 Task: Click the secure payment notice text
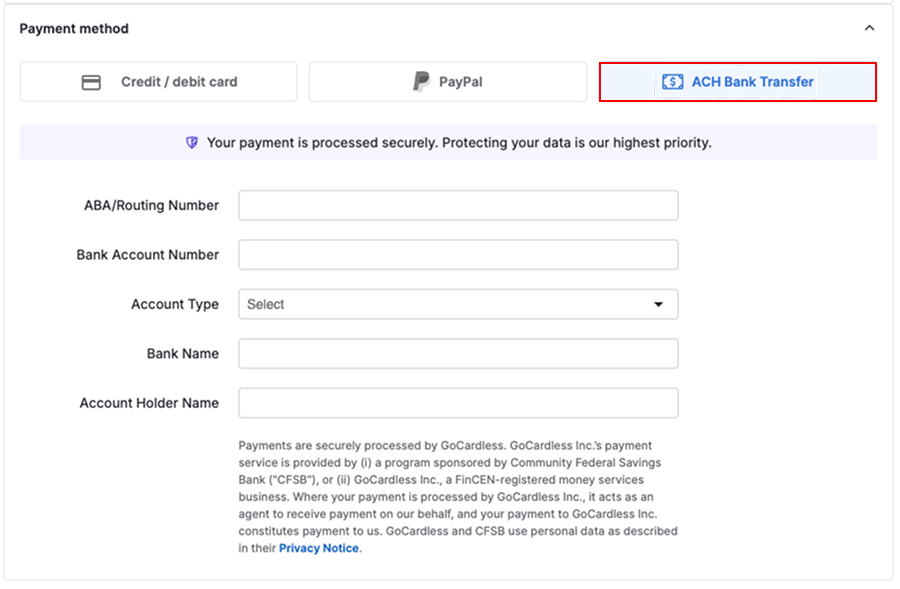459,143
